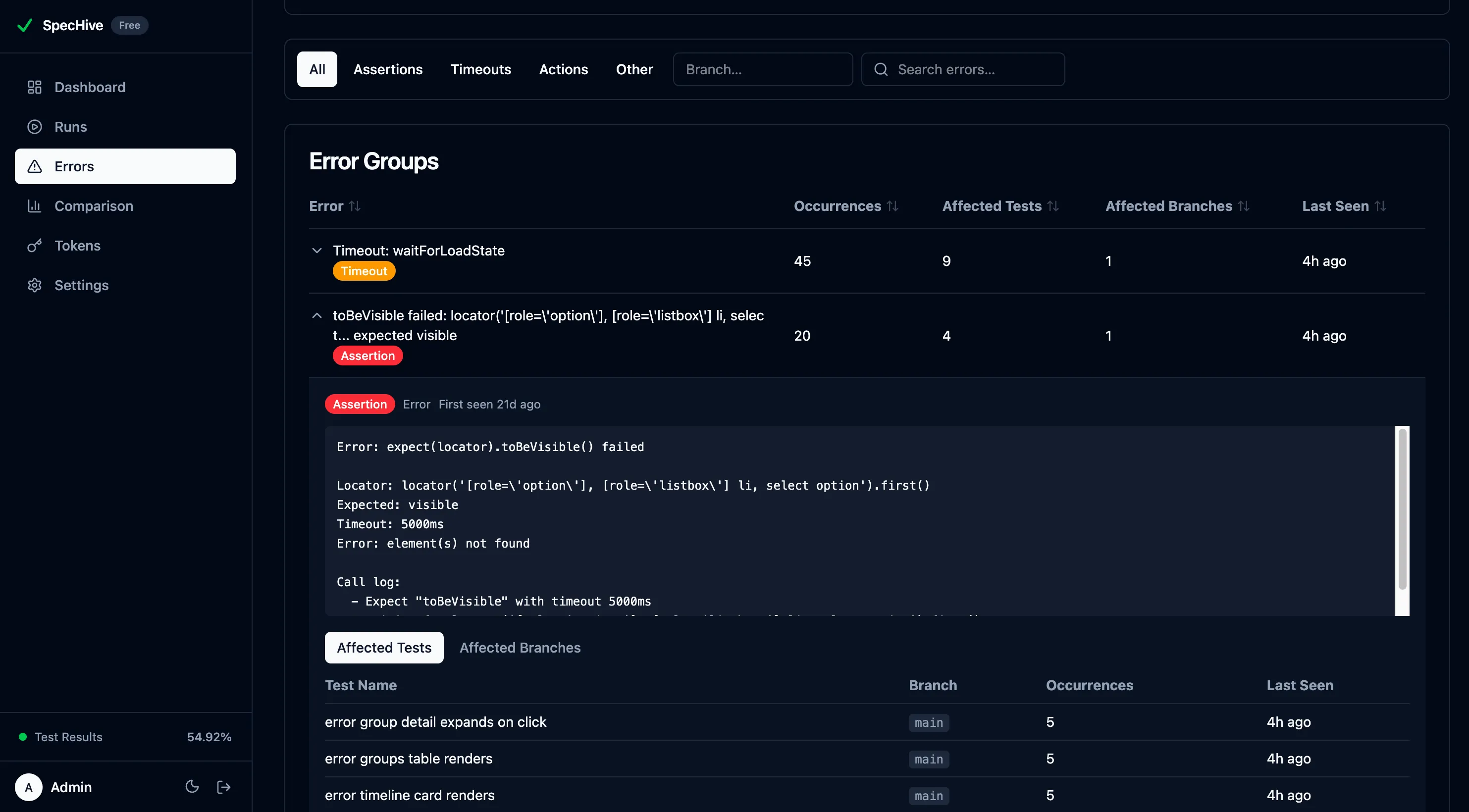Click main branch tag for table renders
Screen dimensions: 1469x812
929,759
